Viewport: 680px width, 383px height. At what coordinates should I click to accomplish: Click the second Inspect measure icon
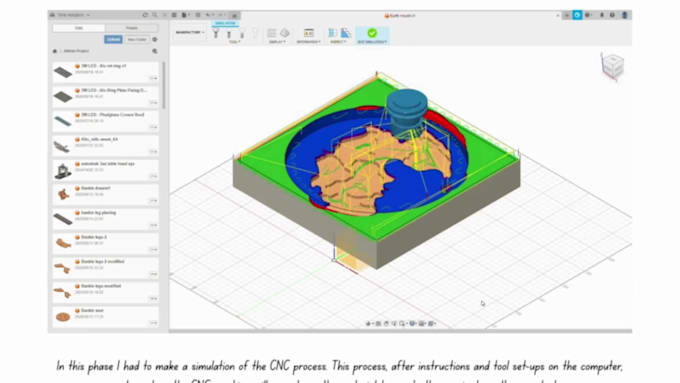click(x=346, y=33)
